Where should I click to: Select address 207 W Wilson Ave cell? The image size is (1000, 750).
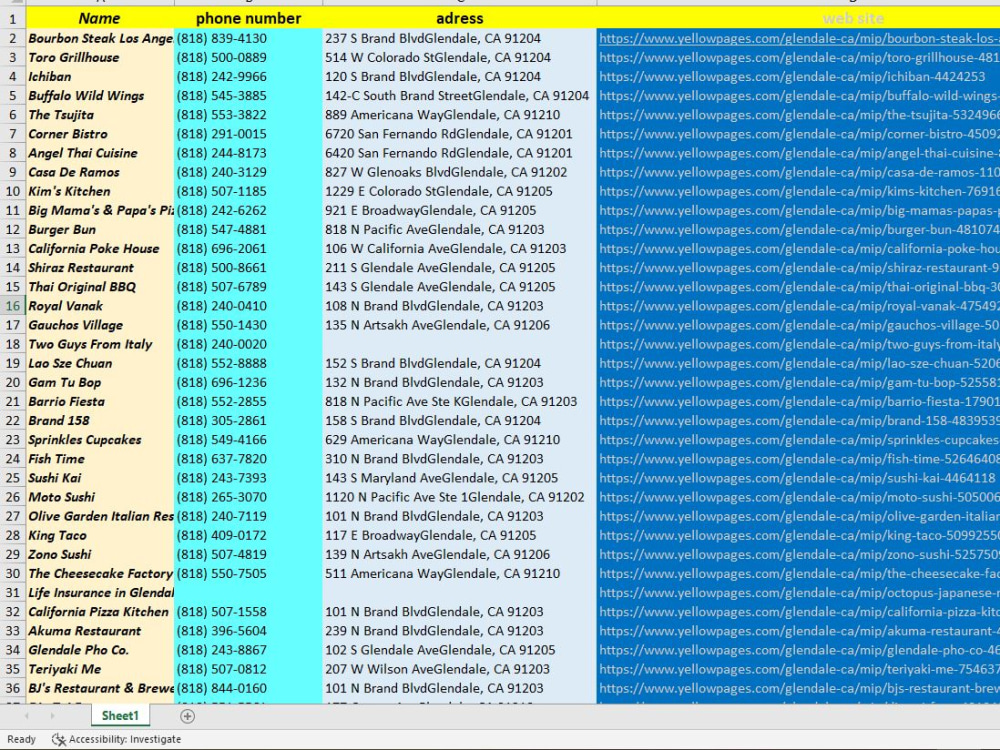pos(459,669)
